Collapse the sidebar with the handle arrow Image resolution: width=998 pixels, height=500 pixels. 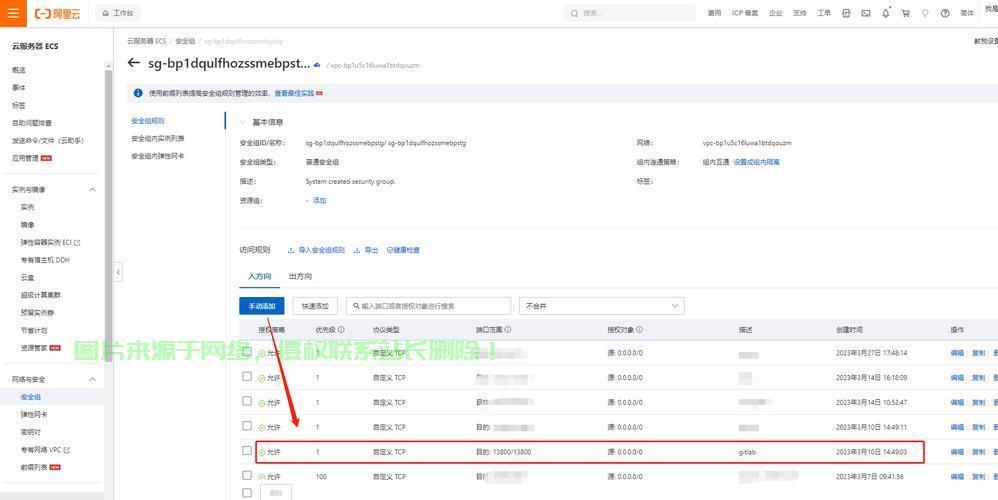pyautogui.click(x=118, y=272)
